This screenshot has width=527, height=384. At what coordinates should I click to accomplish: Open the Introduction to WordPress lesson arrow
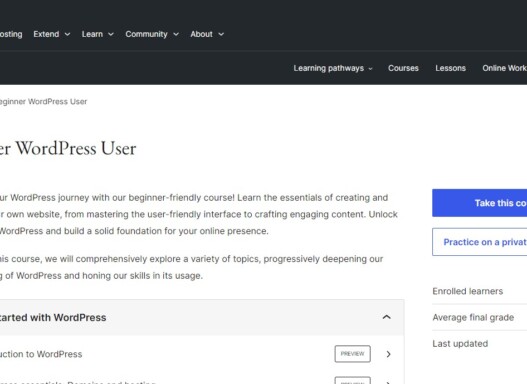pyautogui.click(x=388, y=354)
